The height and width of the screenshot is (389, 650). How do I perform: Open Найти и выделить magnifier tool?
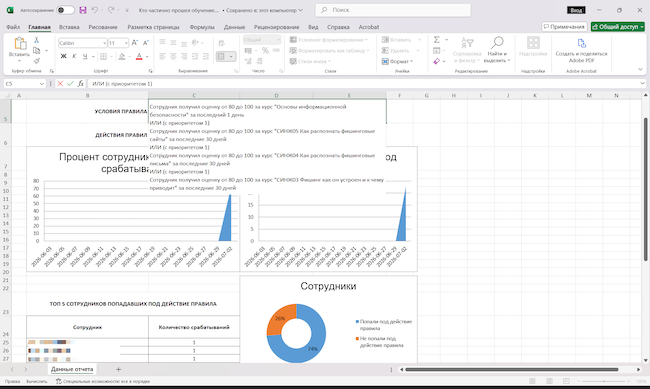(x=497, y=49)
